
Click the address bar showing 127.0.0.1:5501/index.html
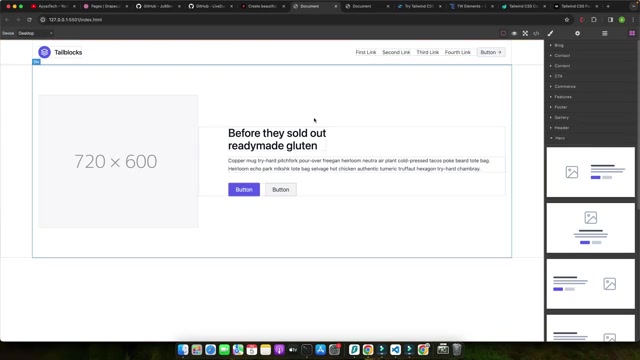click(x=301, y=20)
